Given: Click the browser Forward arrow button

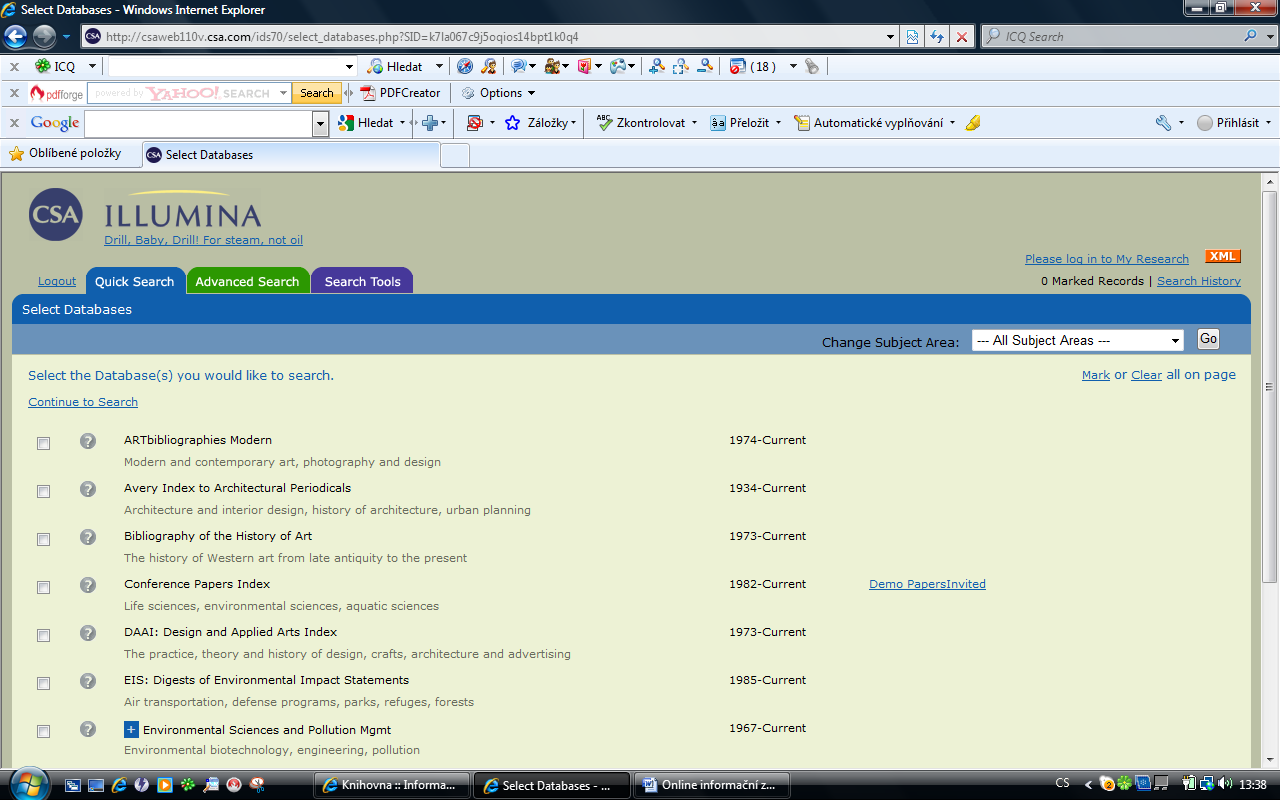Looking at the screenshot, I should point(45,37).
